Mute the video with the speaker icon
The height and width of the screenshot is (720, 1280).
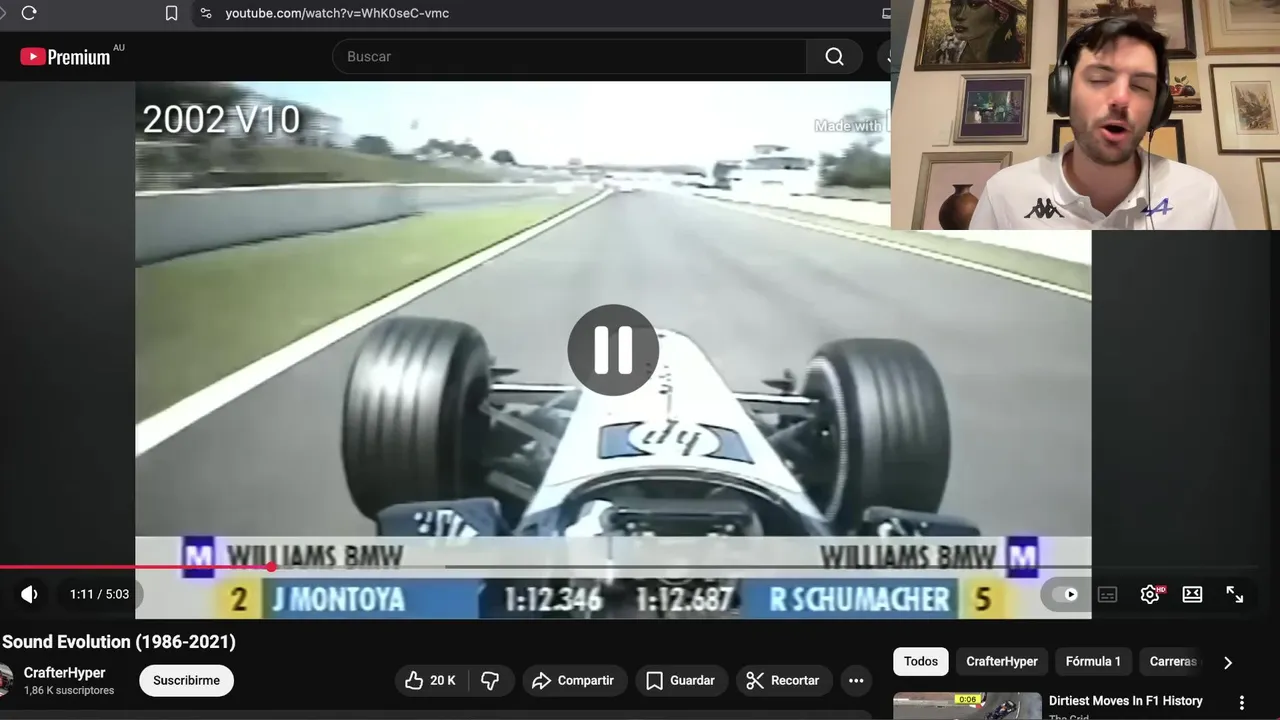click(29, 594)
